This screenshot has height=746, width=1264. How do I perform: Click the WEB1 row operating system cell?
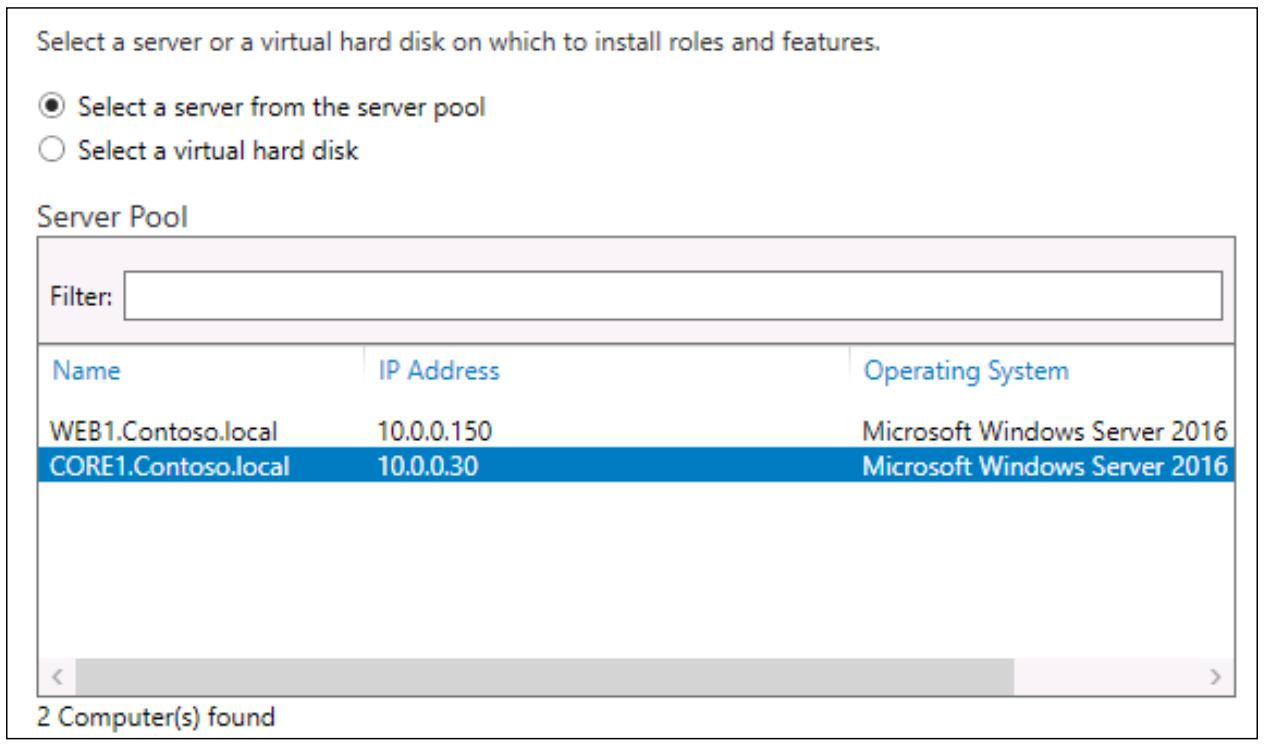tap(1045, 432)
